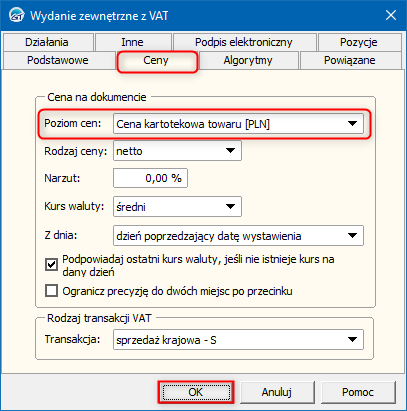Expand the Kurs waluty dropdown
The width and height of the screenshot is (407, 411).
pyautogui.click(x=177, y=207)
